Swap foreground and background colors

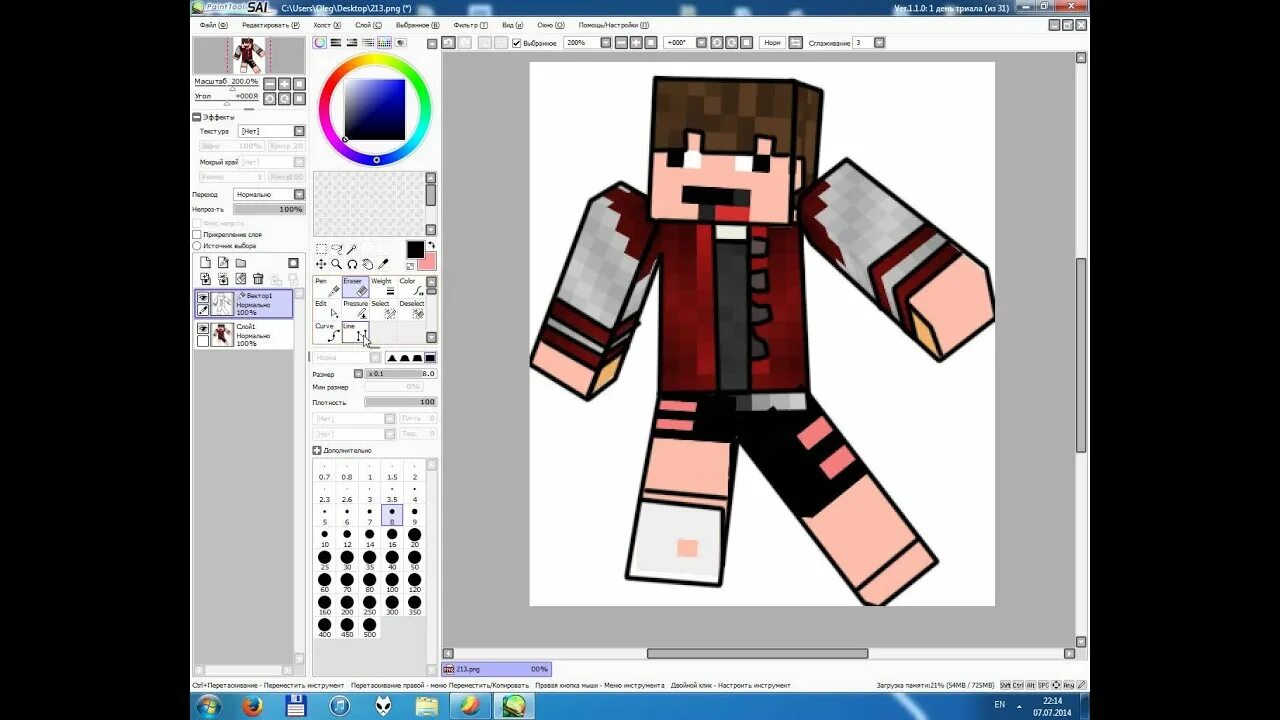pyautogui.click(x=432, y=245)
